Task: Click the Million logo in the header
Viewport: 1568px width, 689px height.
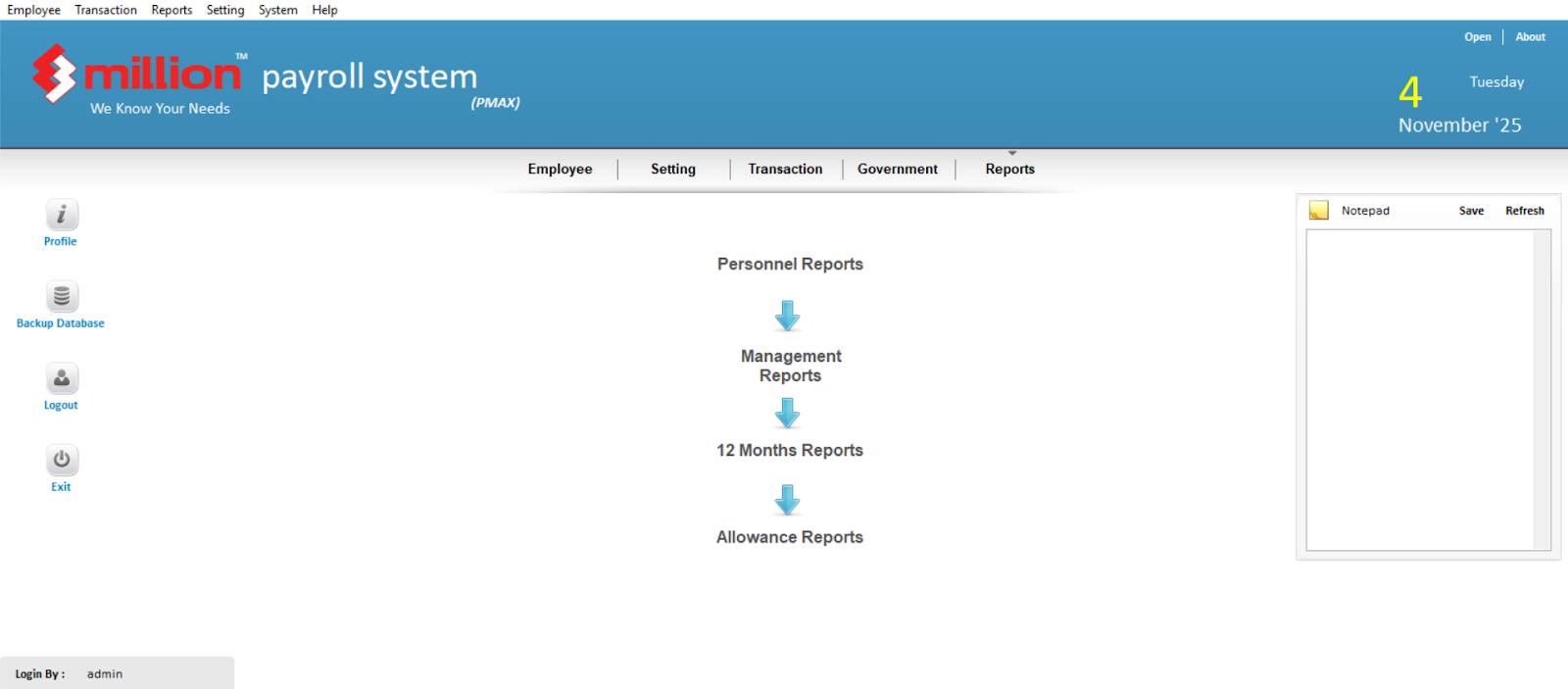Action: (137, 75)
